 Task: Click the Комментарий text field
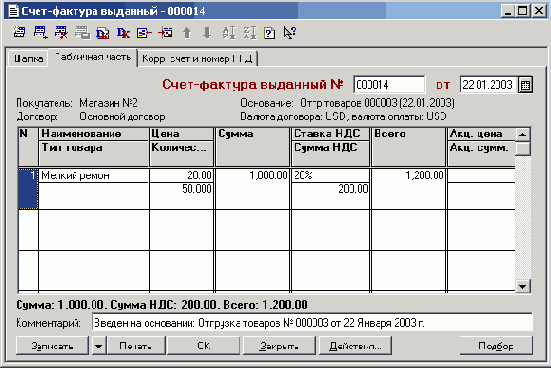point(312,322)
